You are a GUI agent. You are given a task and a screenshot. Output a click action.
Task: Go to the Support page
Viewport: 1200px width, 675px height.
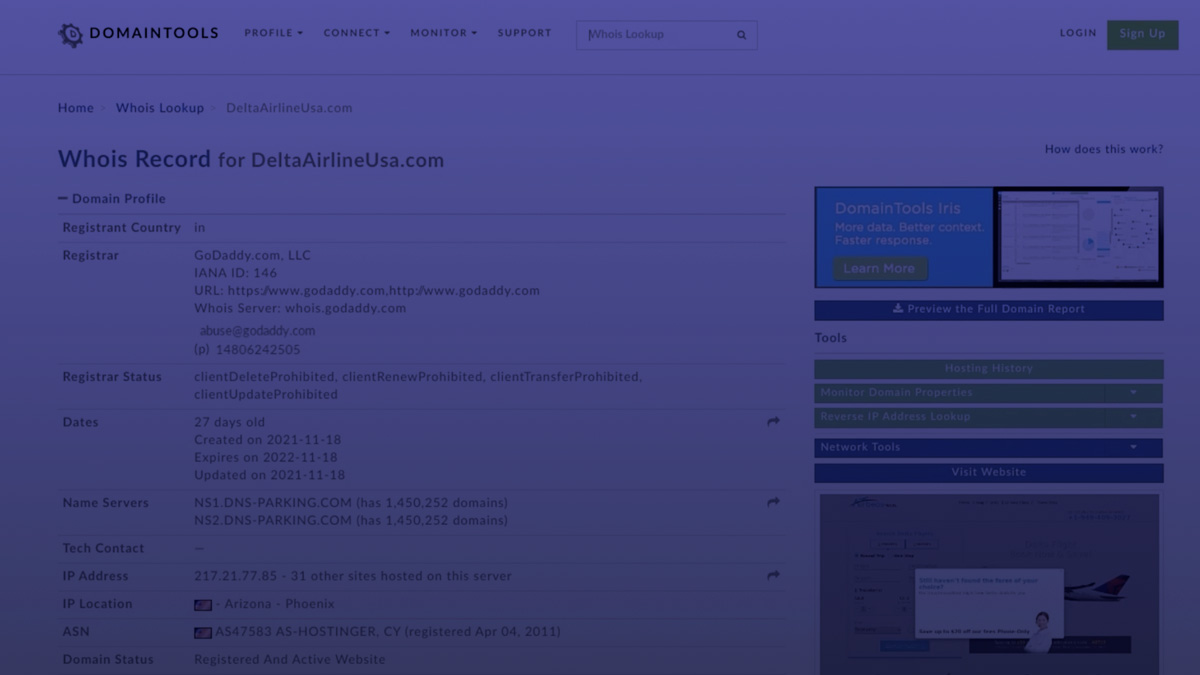click(x=524, y=33)
